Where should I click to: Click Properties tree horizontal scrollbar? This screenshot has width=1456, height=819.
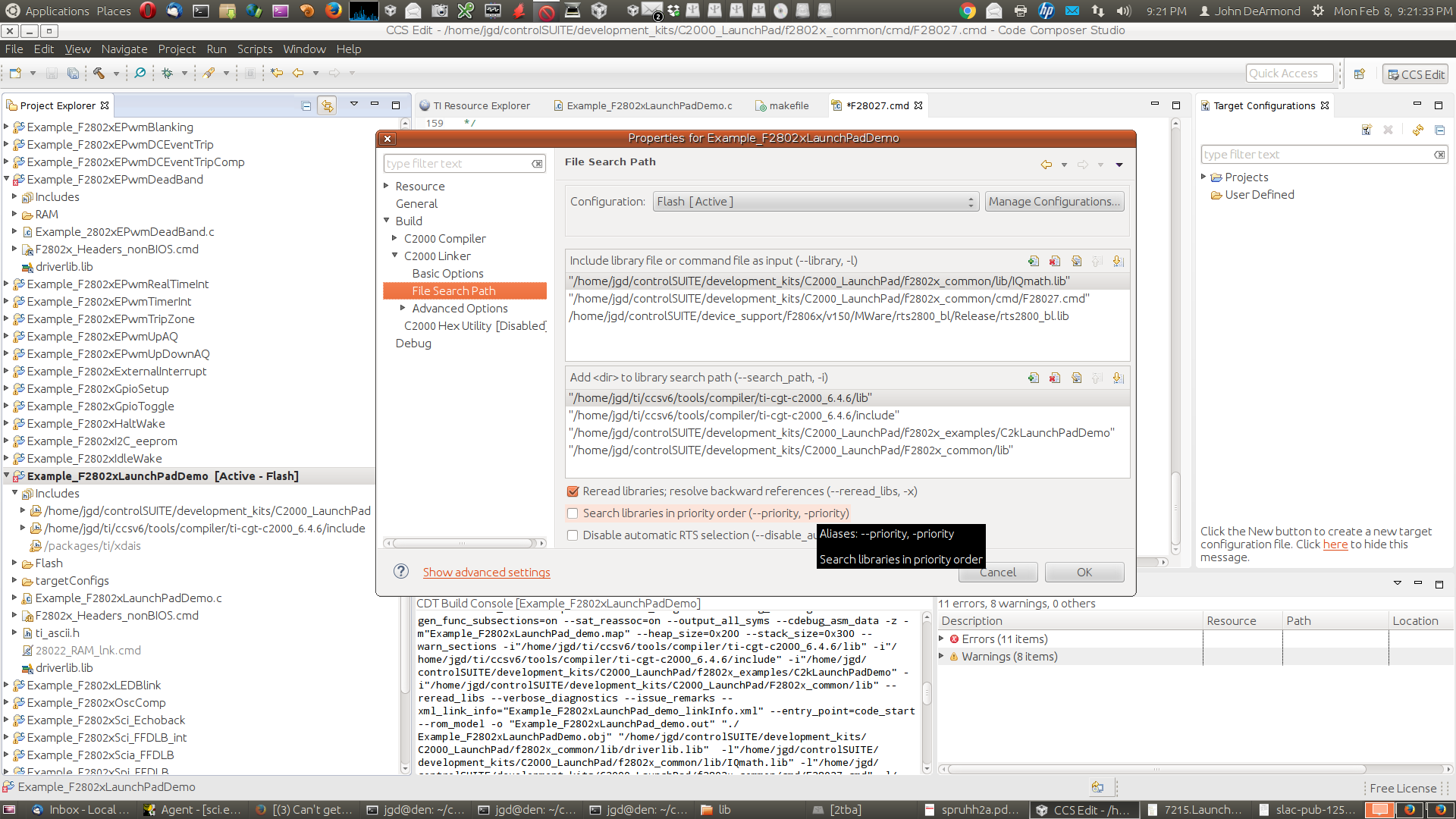coord(465,543)
